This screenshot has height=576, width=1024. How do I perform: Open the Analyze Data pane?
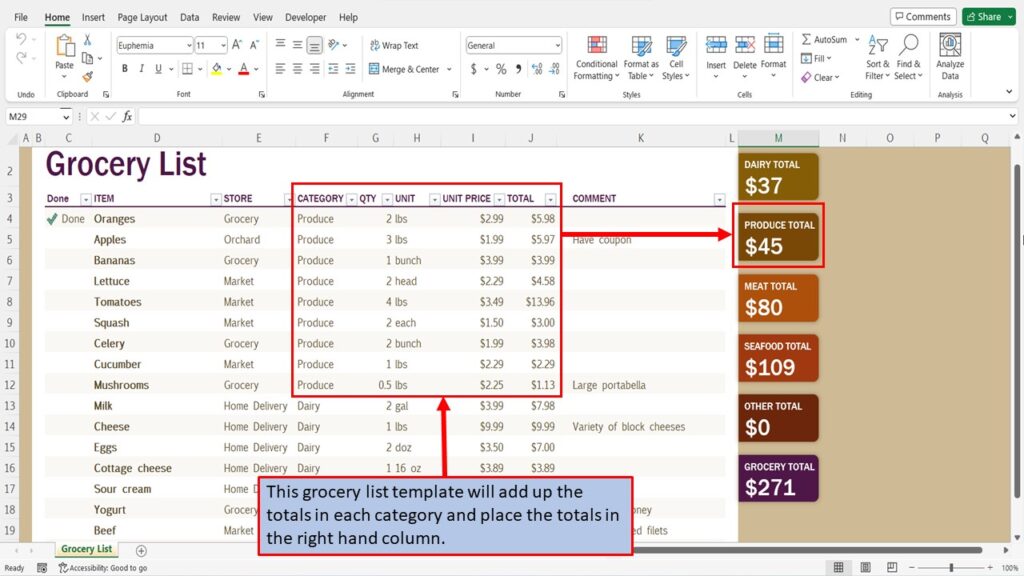point(948,58)
